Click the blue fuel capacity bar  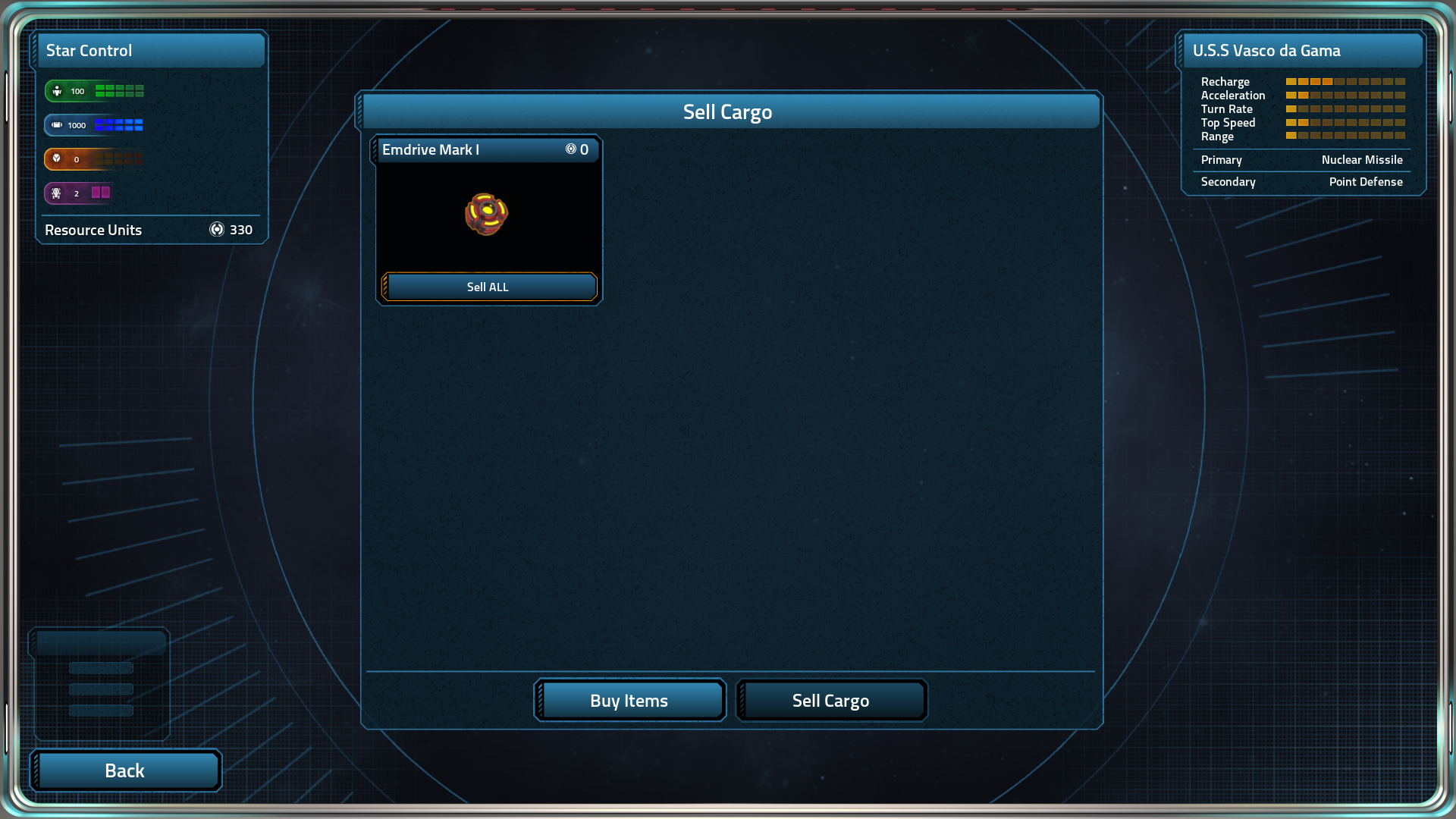click(x=119, y=125)
